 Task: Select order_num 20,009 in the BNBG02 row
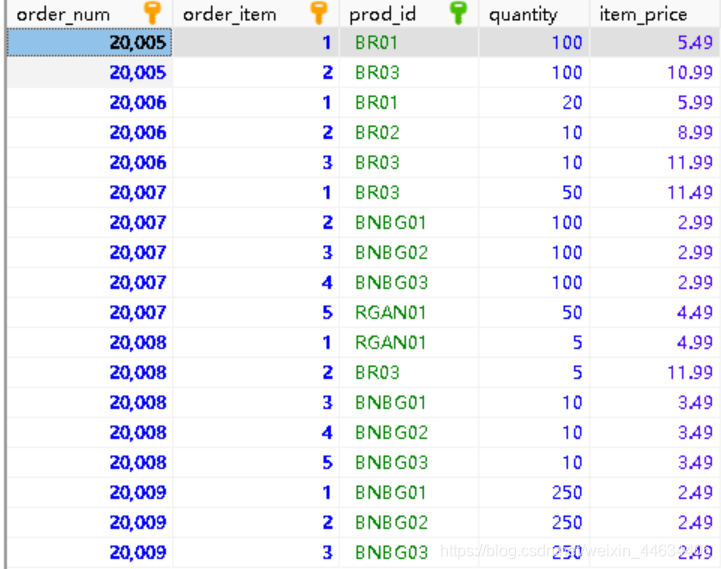tap(90, 522)
